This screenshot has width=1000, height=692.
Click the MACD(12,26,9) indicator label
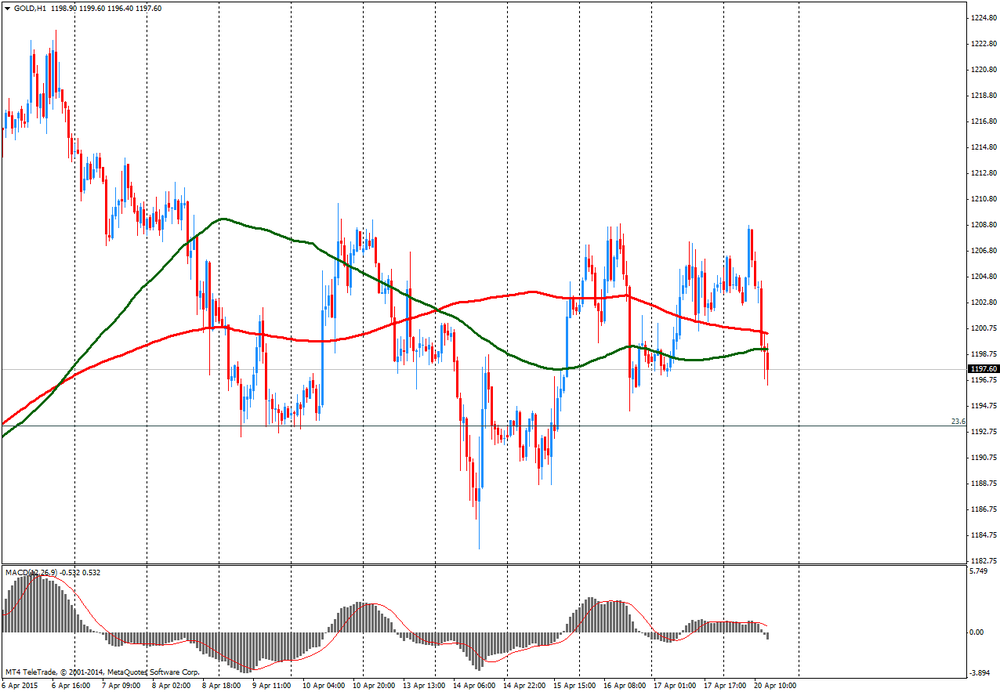point(30,572)
